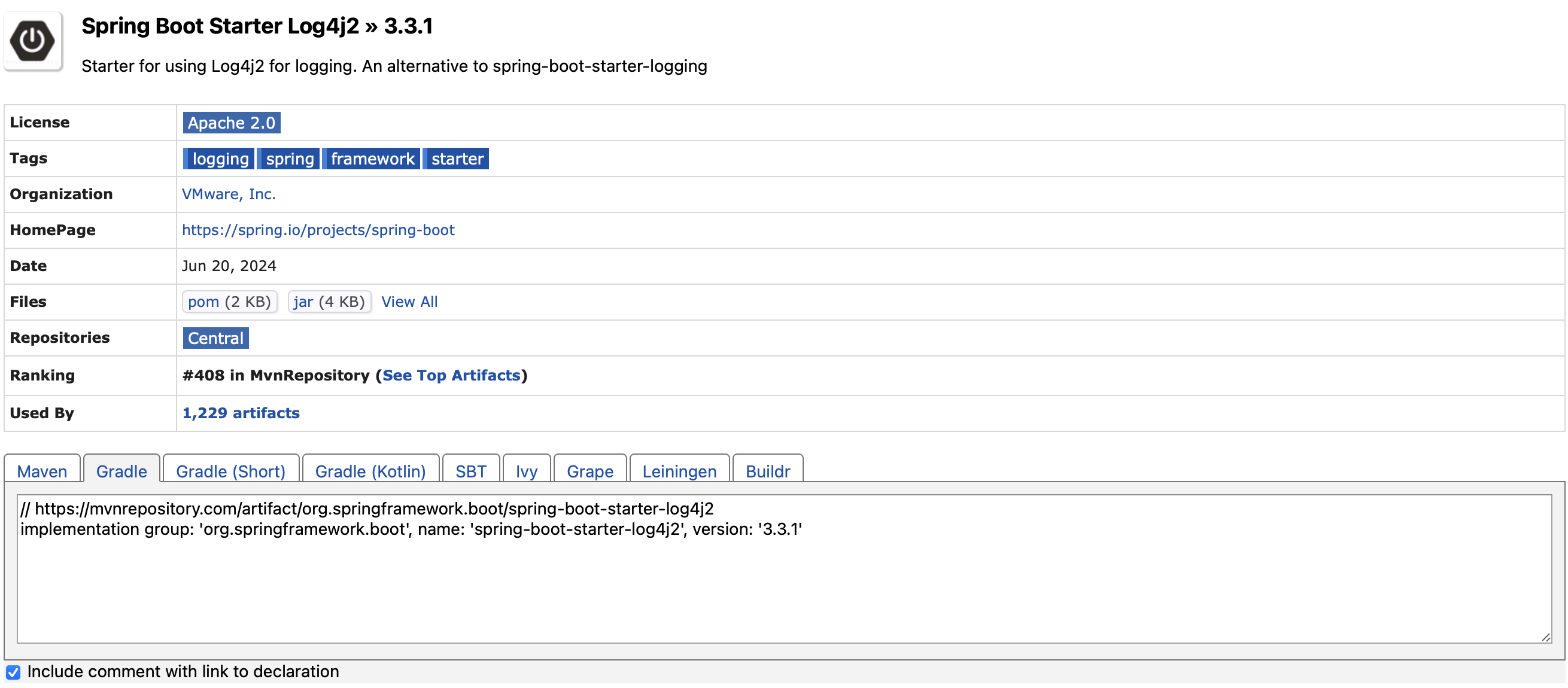Click the License row label

coord(39,122)
